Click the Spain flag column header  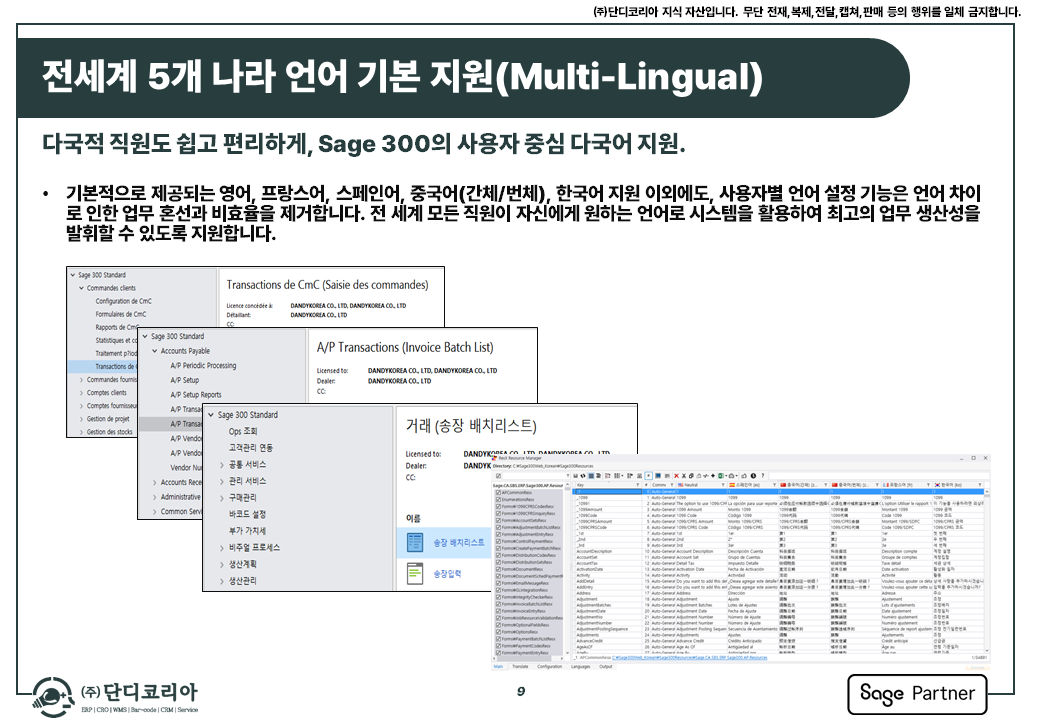point(752,485)
